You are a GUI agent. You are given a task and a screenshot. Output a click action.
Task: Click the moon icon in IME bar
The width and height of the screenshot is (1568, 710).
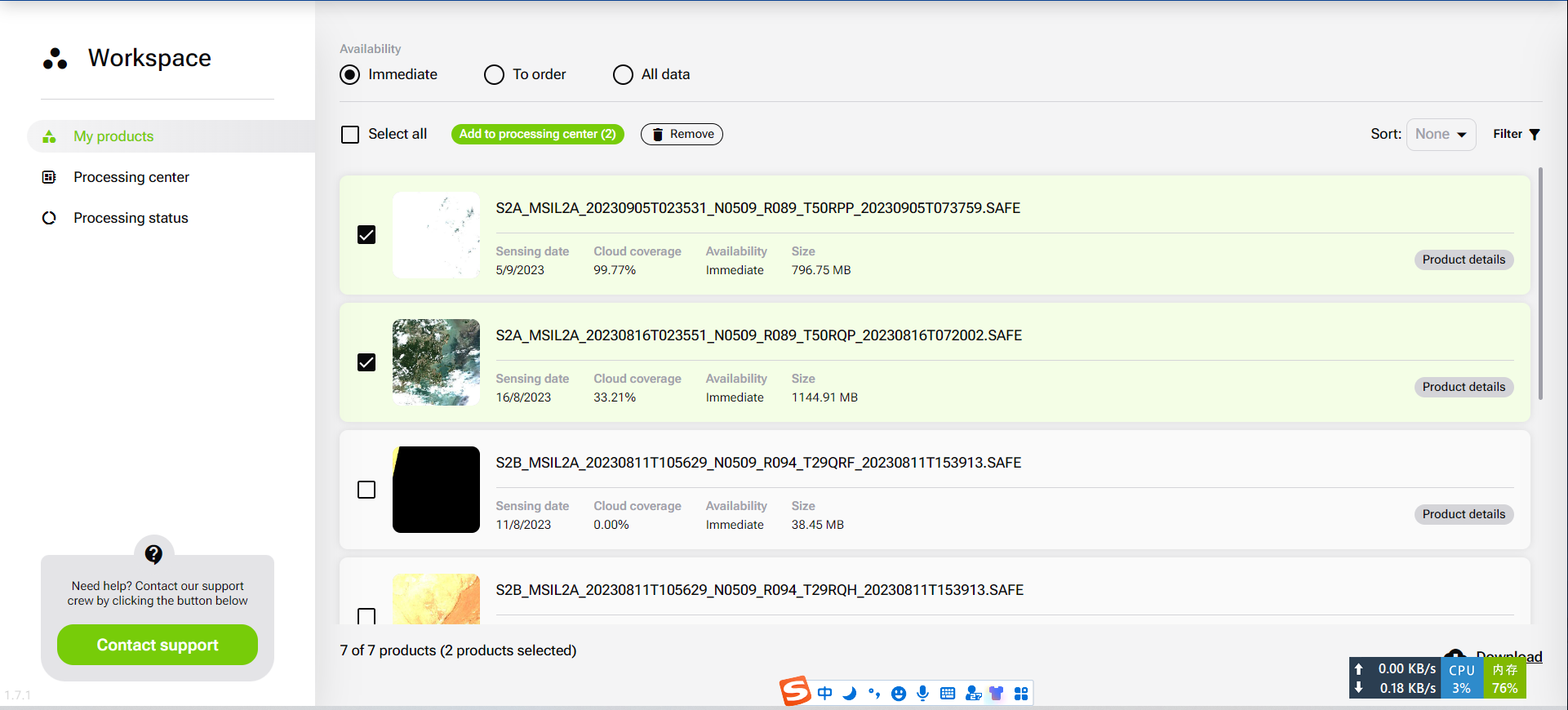[850, 694]
